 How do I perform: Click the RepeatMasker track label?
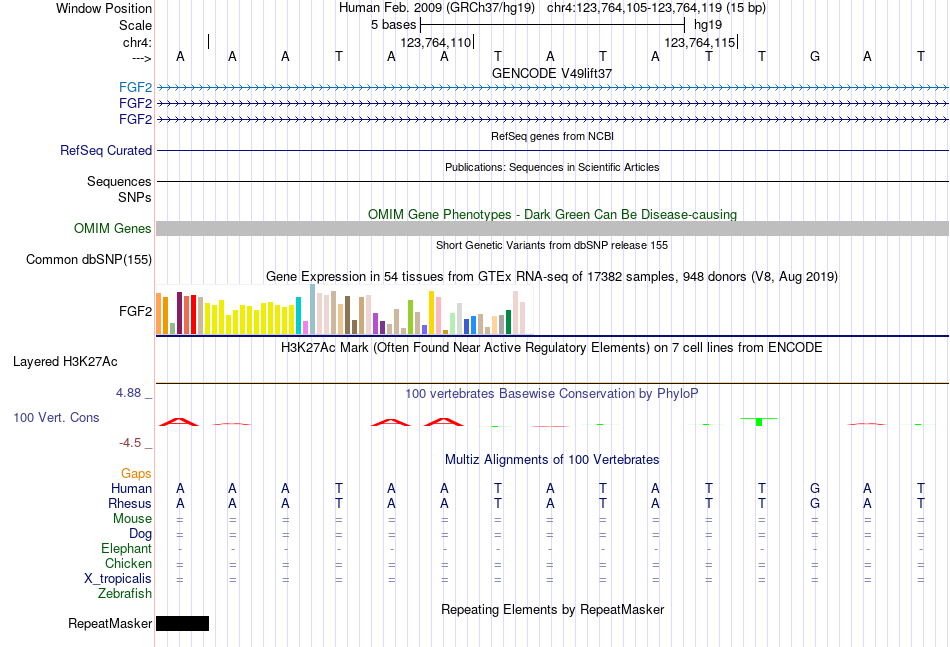(110, 623)
